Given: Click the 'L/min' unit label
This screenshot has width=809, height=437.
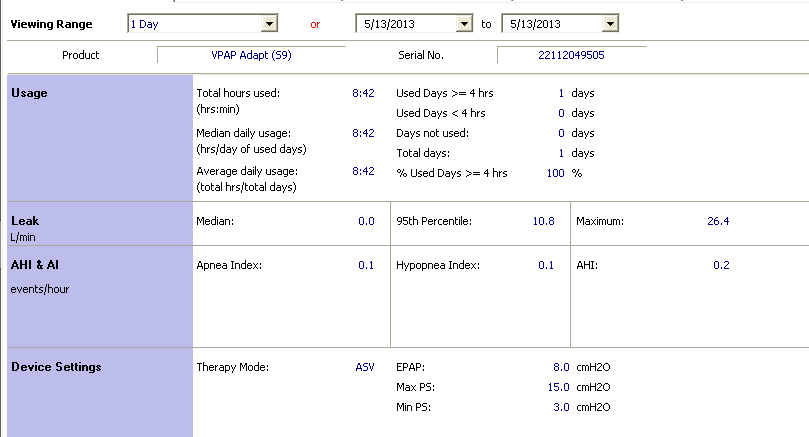Looking at the screenshot, I should tap(23, 237).
